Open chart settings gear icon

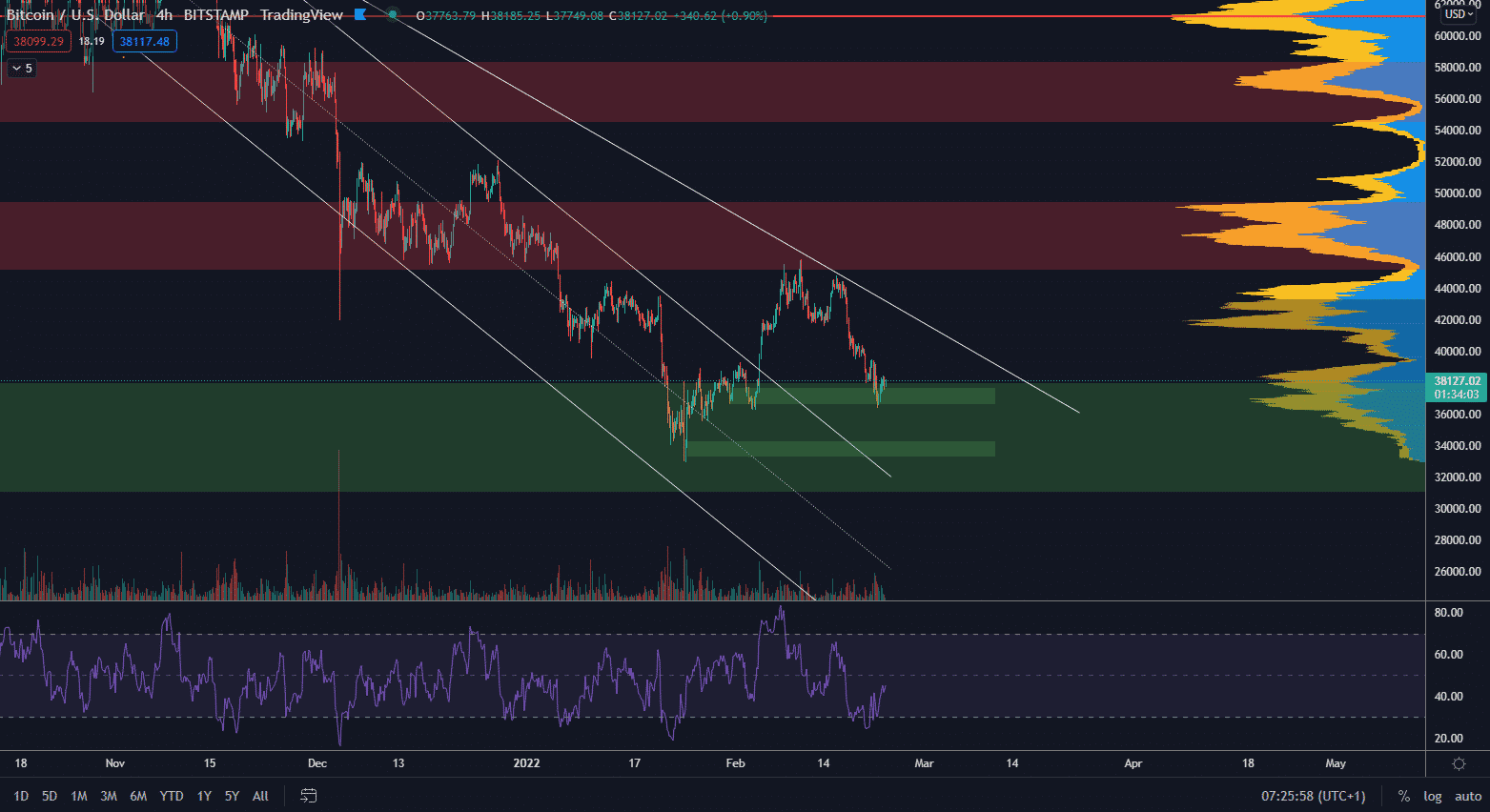(x=1459, y=763)
